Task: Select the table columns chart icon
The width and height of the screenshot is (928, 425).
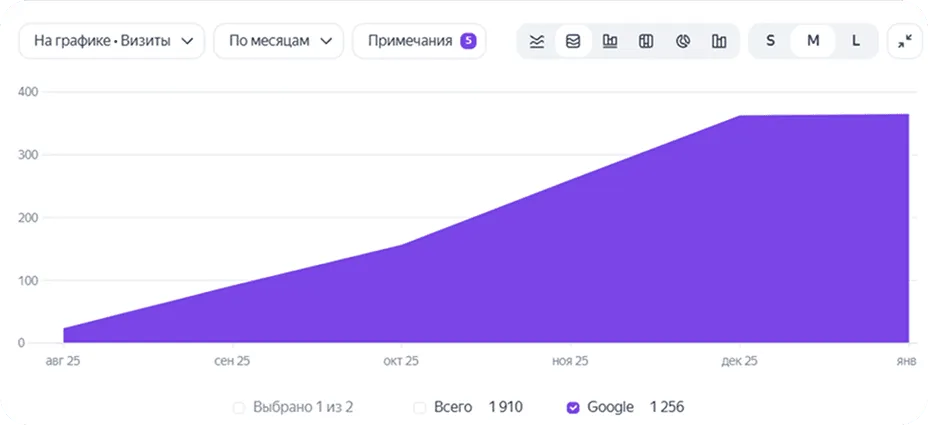Action: pos(646,41)
